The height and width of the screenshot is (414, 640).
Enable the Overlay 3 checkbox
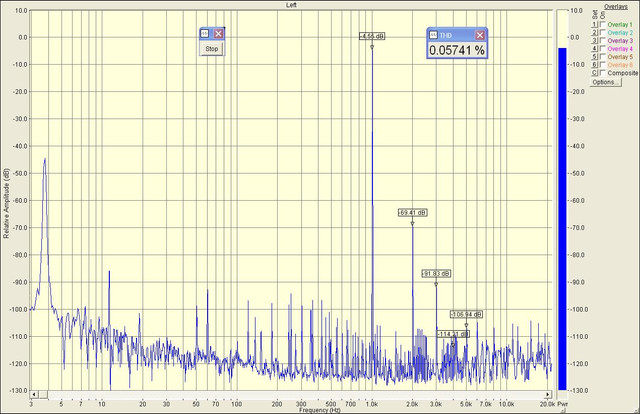[x=602, y=40]
